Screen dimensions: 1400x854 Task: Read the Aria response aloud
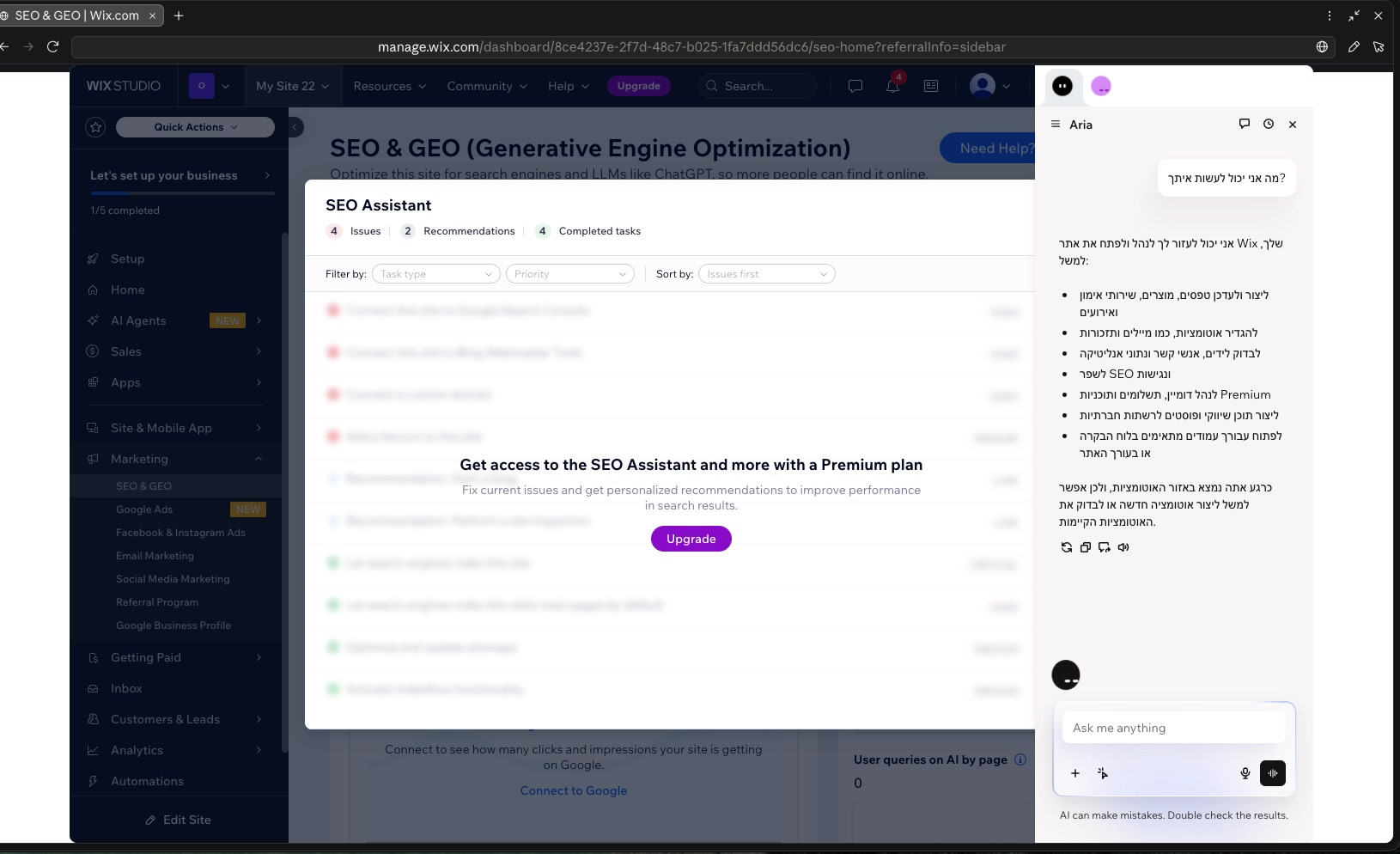point(1123,547)
